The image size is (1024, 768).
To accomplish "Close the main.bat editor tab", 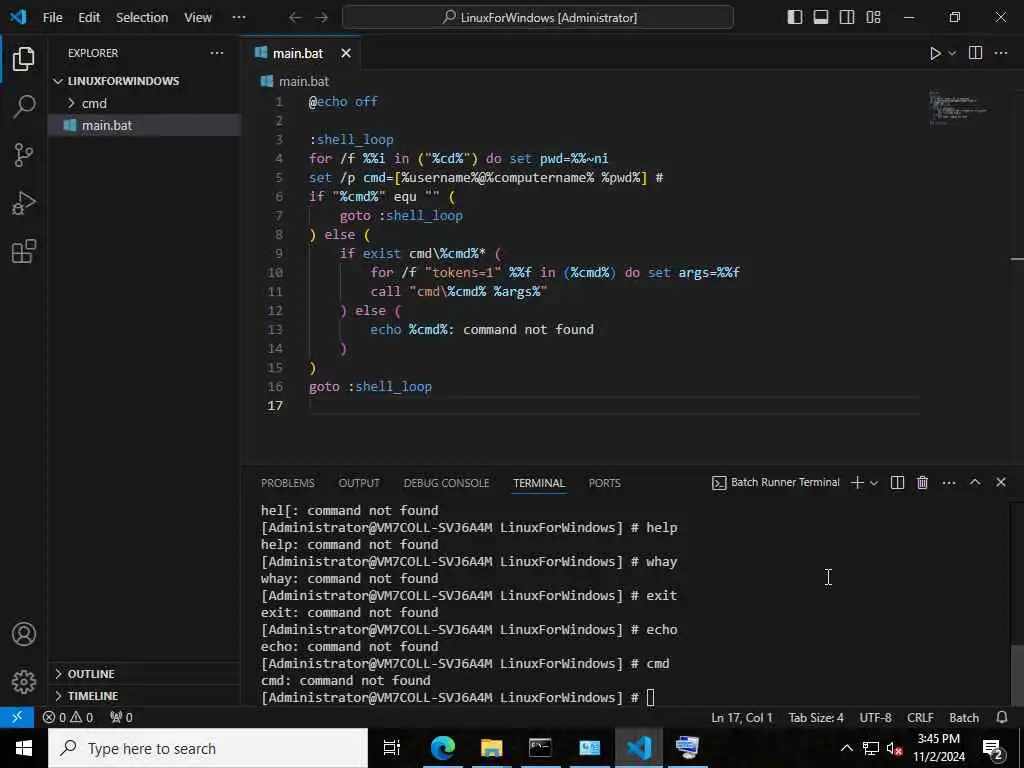I will 345,54.
